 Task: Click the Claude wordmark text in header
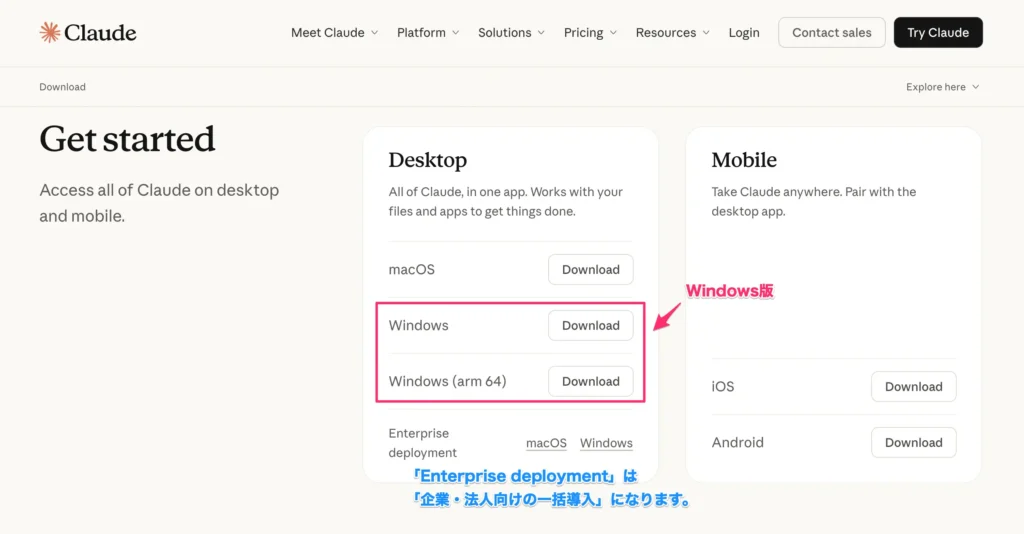click(x=100, y=33)
